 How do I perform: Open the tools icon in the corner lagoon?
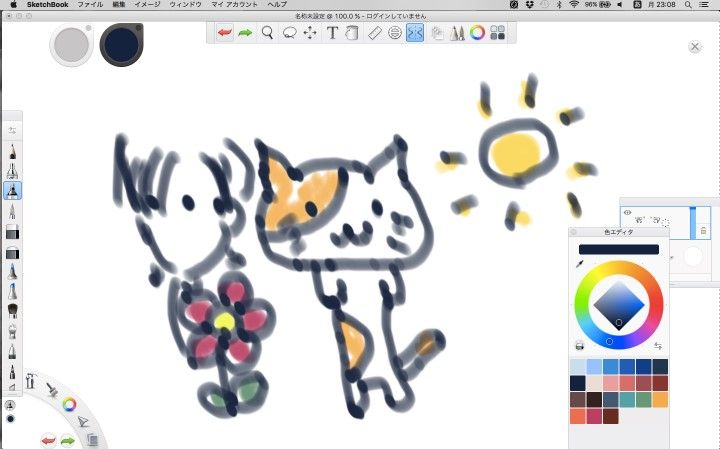pyautogui.click(x=30, y=382)
